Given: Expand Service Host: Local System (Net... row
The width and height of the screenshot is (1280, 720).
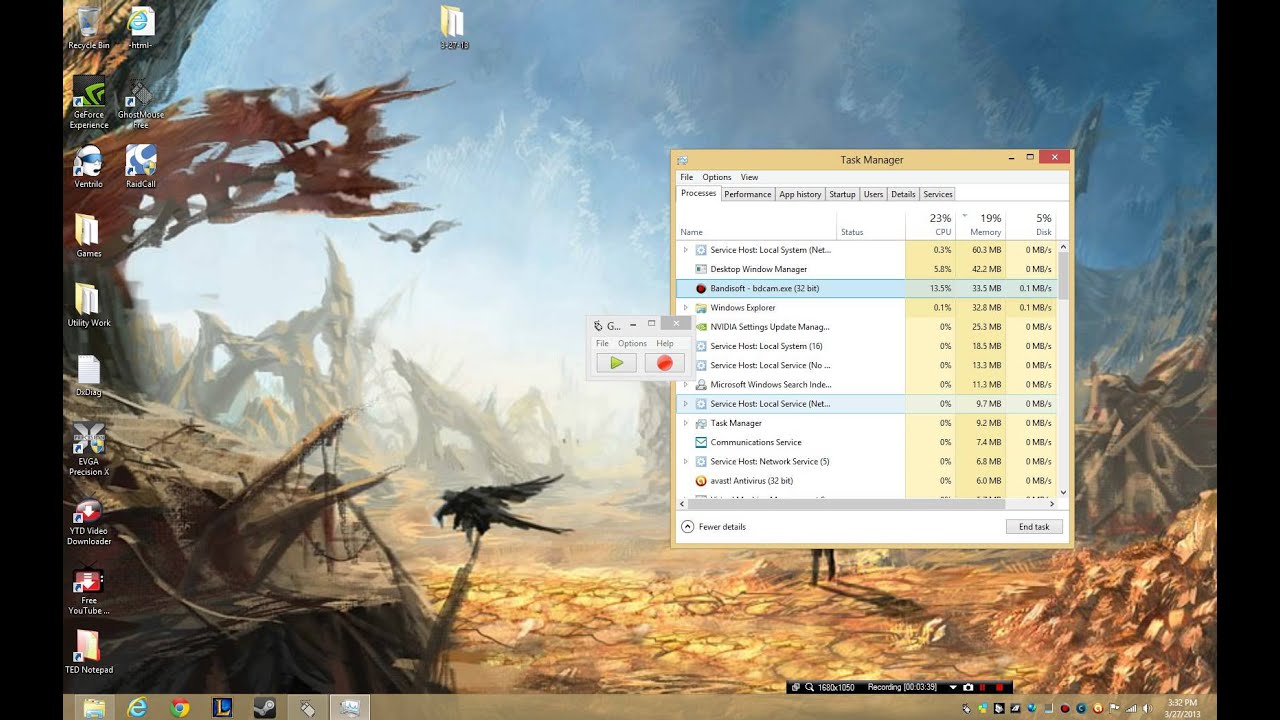Looking at the screenshot, I should 685,250.
